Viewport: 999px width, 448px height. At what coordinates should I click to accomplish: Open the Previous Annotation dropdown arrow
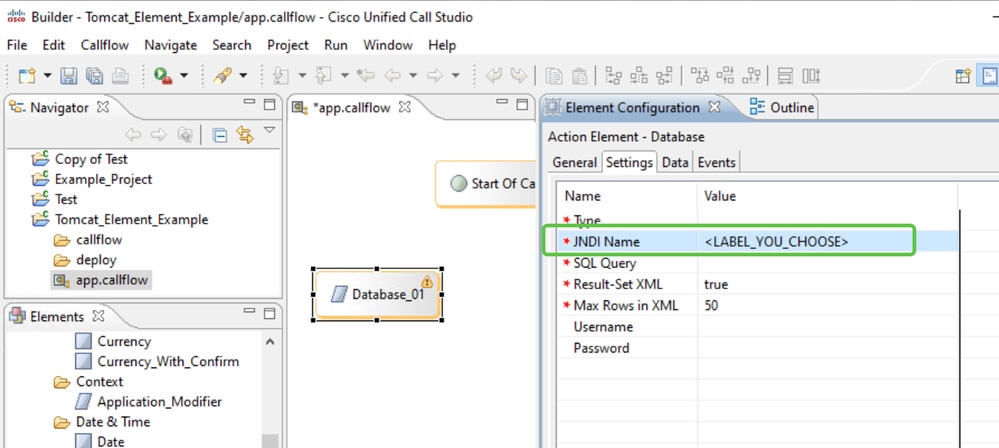[x=345, y=76]
